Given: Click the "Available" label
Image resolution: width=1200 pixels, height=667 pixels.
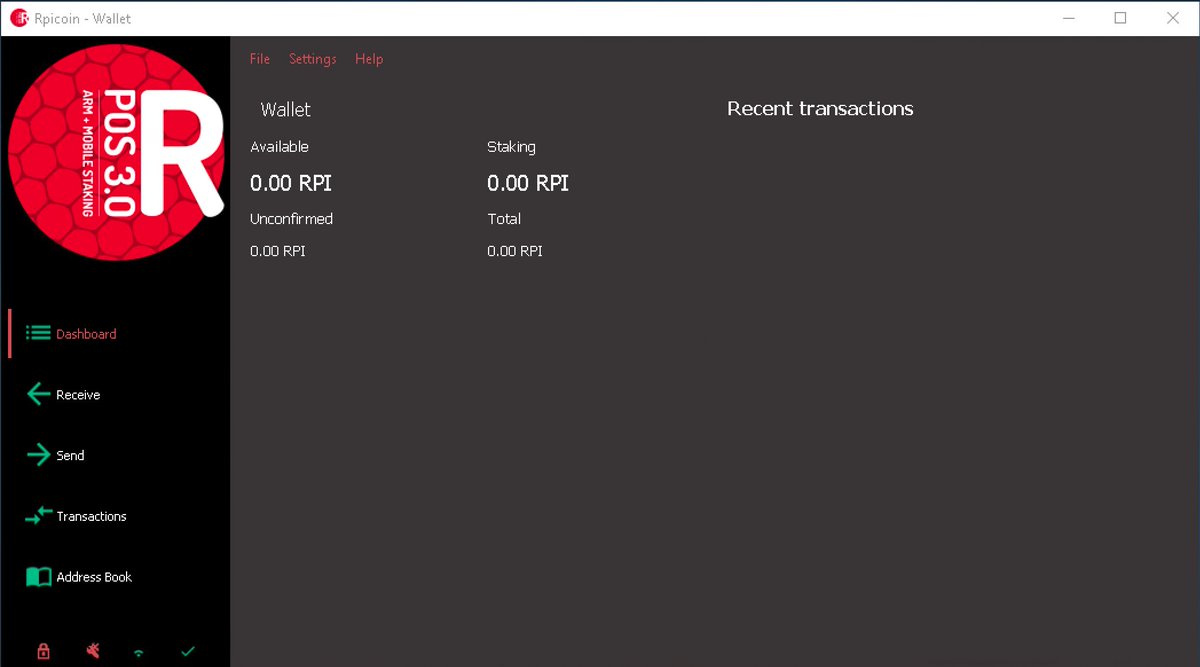Looking at the screenshot, I should pyautogui.click(x=279, y=147).
